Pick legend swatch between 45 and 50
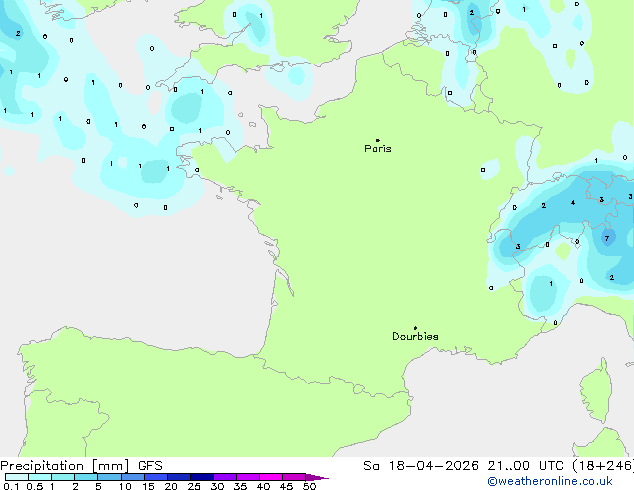Screen dimensions: 634x490 click(294, 477)
